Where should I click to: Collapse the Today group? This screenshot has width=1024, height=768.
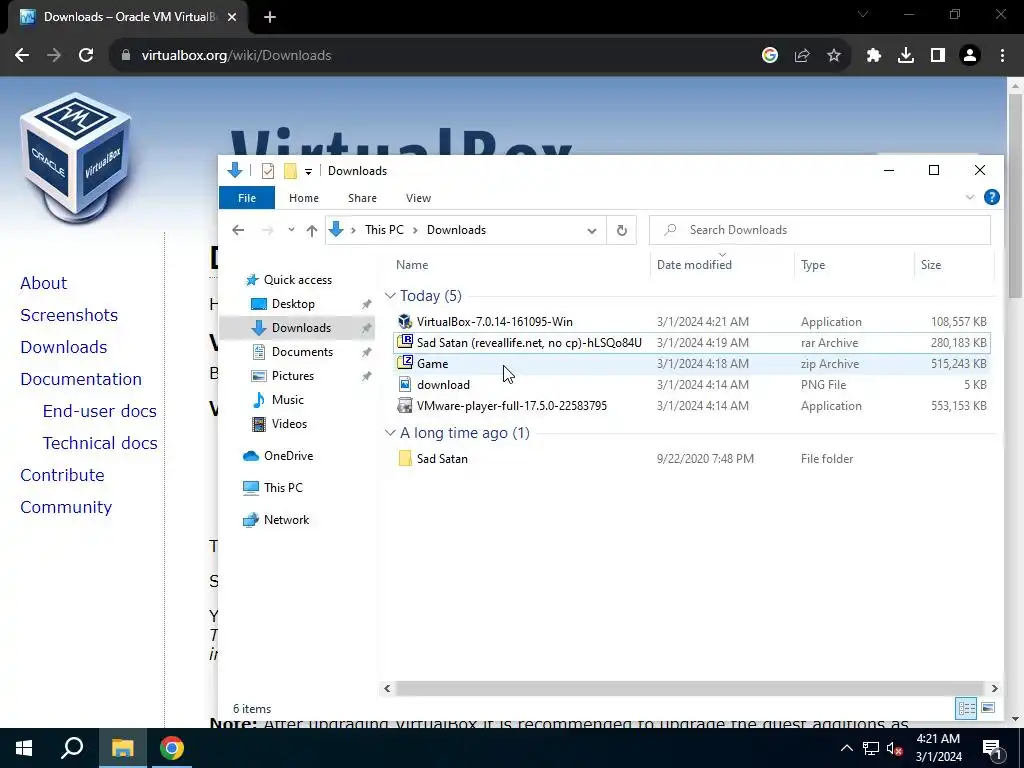391,296
